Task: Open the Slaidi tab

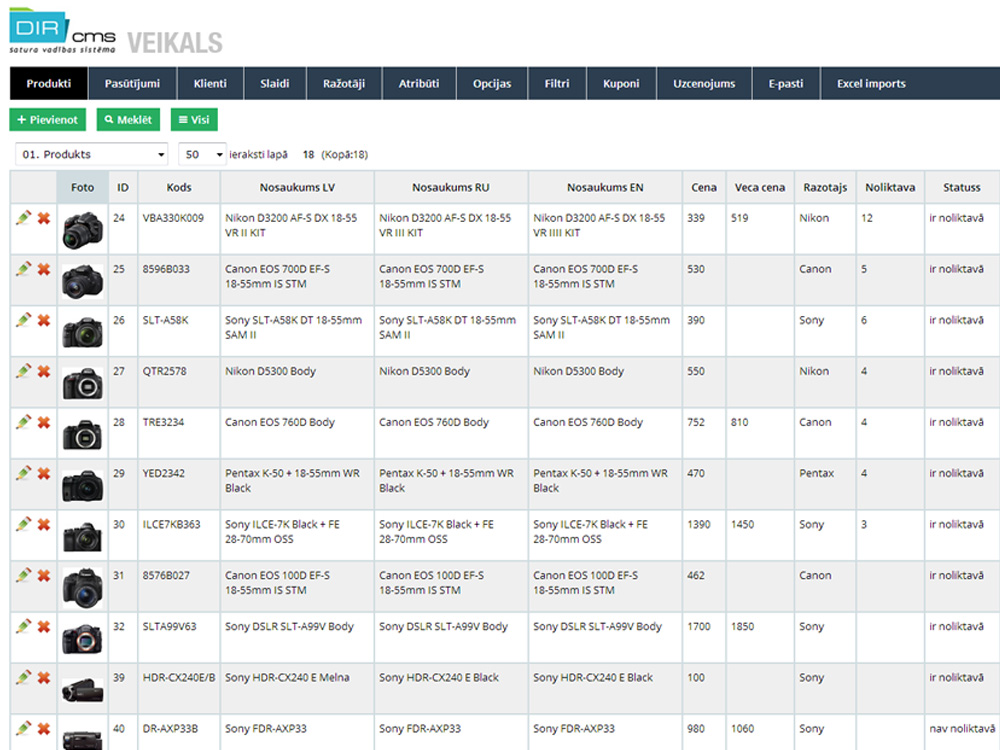Action: (275, 84)
